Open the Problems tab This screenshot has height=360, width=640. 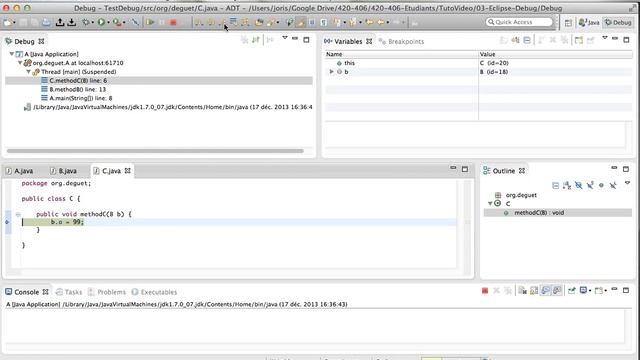[x=107, y=292]
